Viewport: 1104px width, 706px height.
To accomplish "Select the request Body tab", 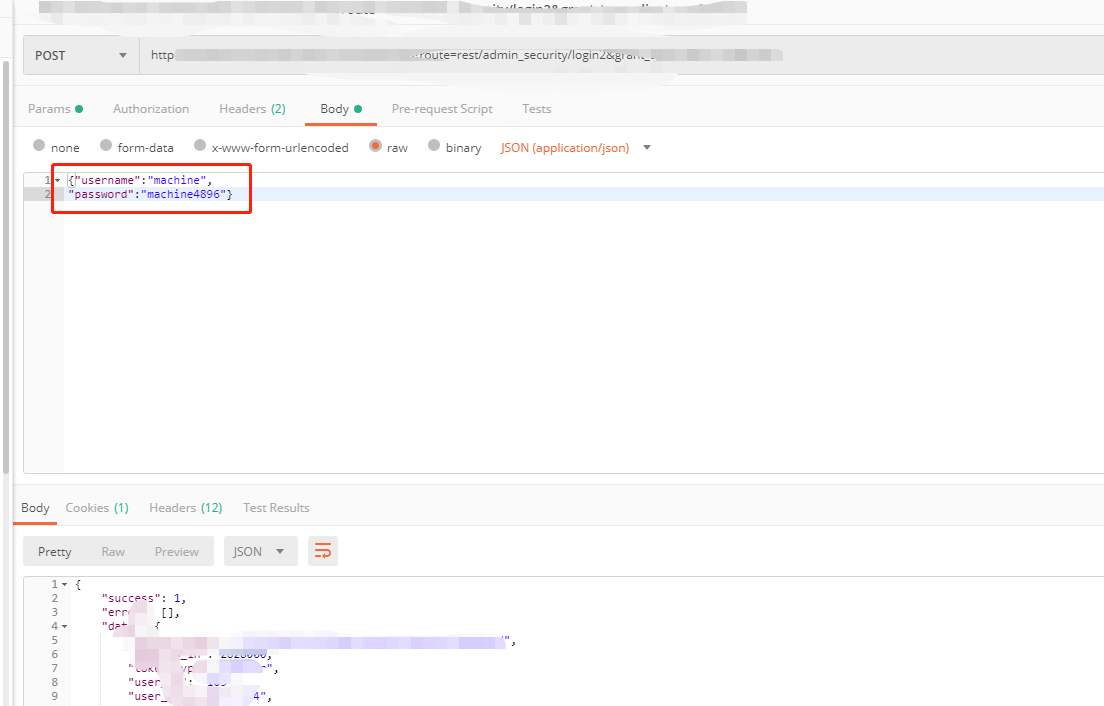I will click(341, 109).
